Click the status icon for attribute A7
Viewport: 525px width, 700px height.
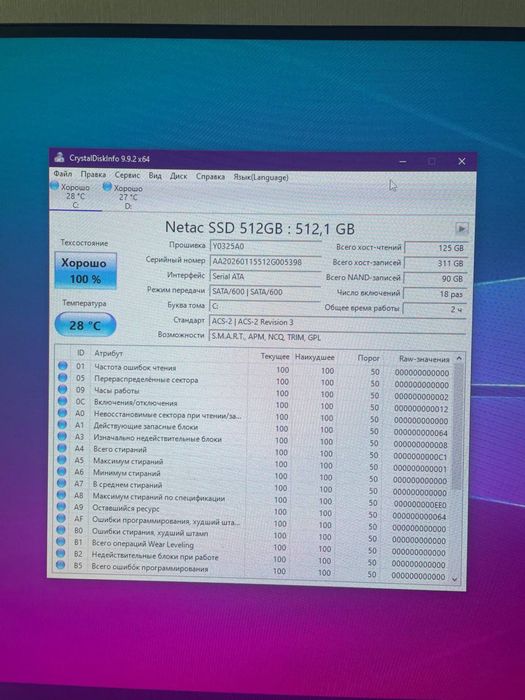pyautogui.click(x=62, y=483)
